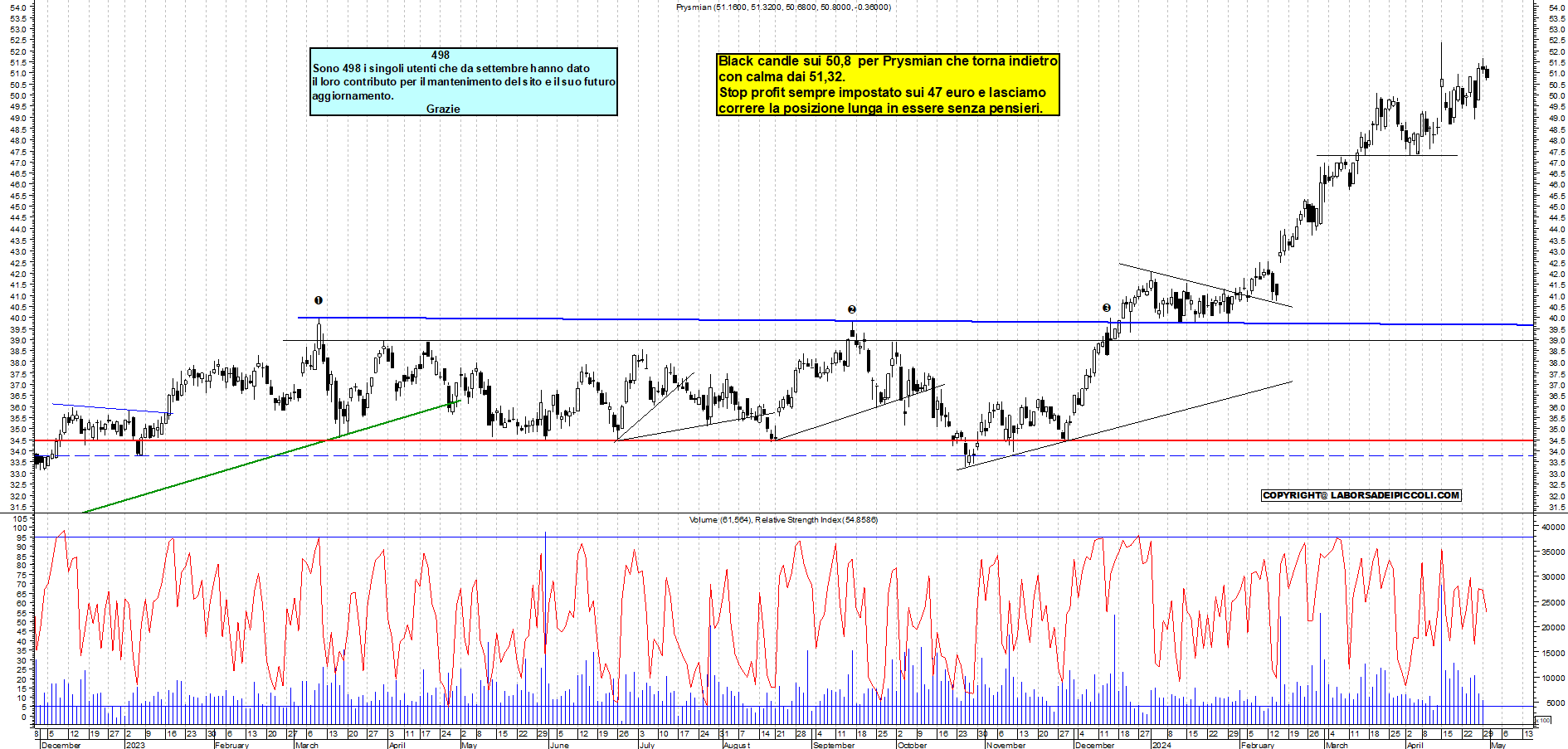Image resolution: width=1568 pixels, height=749 pixels.
Task: Click the 'July' label on the time axis
Action: pyautogui.click(x=647, y=745)
